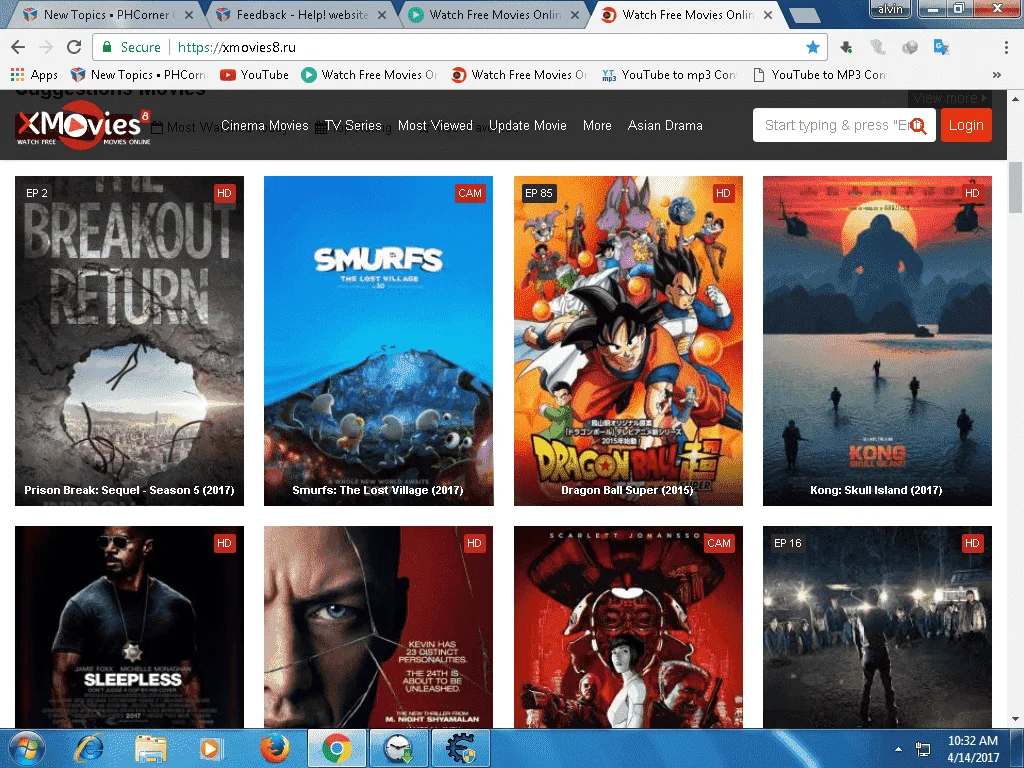Open a new browser tab
1024x768 pixels.
click(805, 16)
